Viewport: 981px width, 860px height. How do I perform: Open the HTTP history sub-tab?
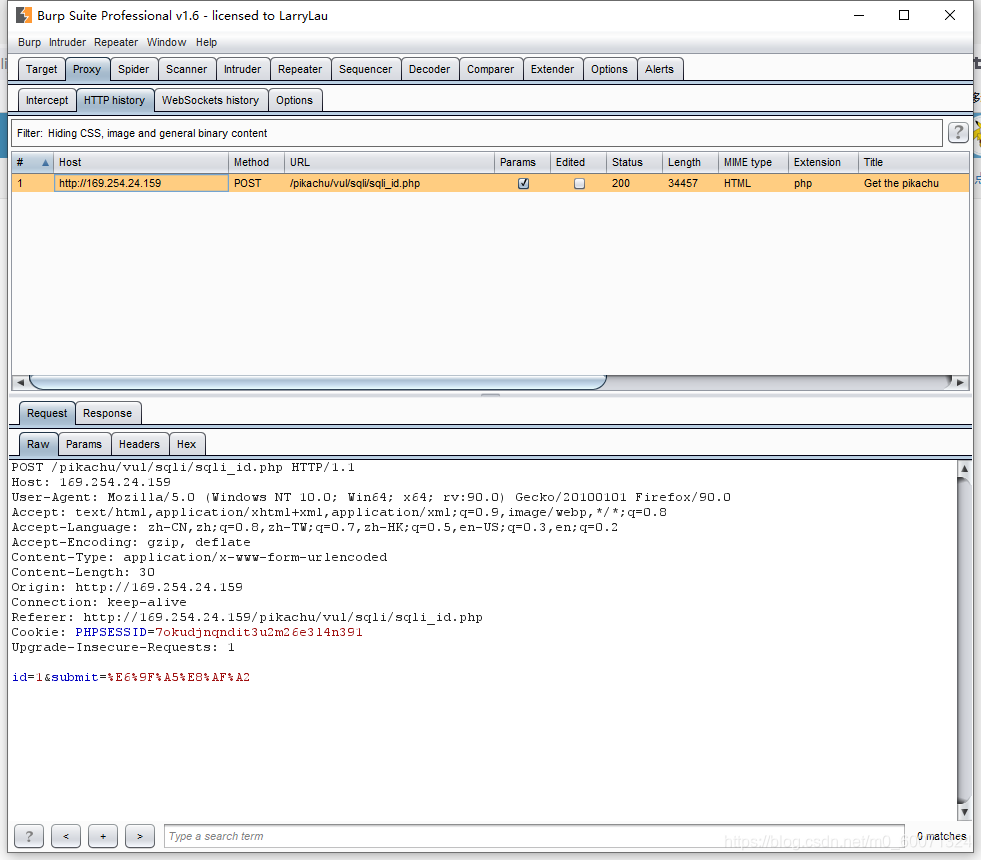pyautogui.click(x=114, y=100)
